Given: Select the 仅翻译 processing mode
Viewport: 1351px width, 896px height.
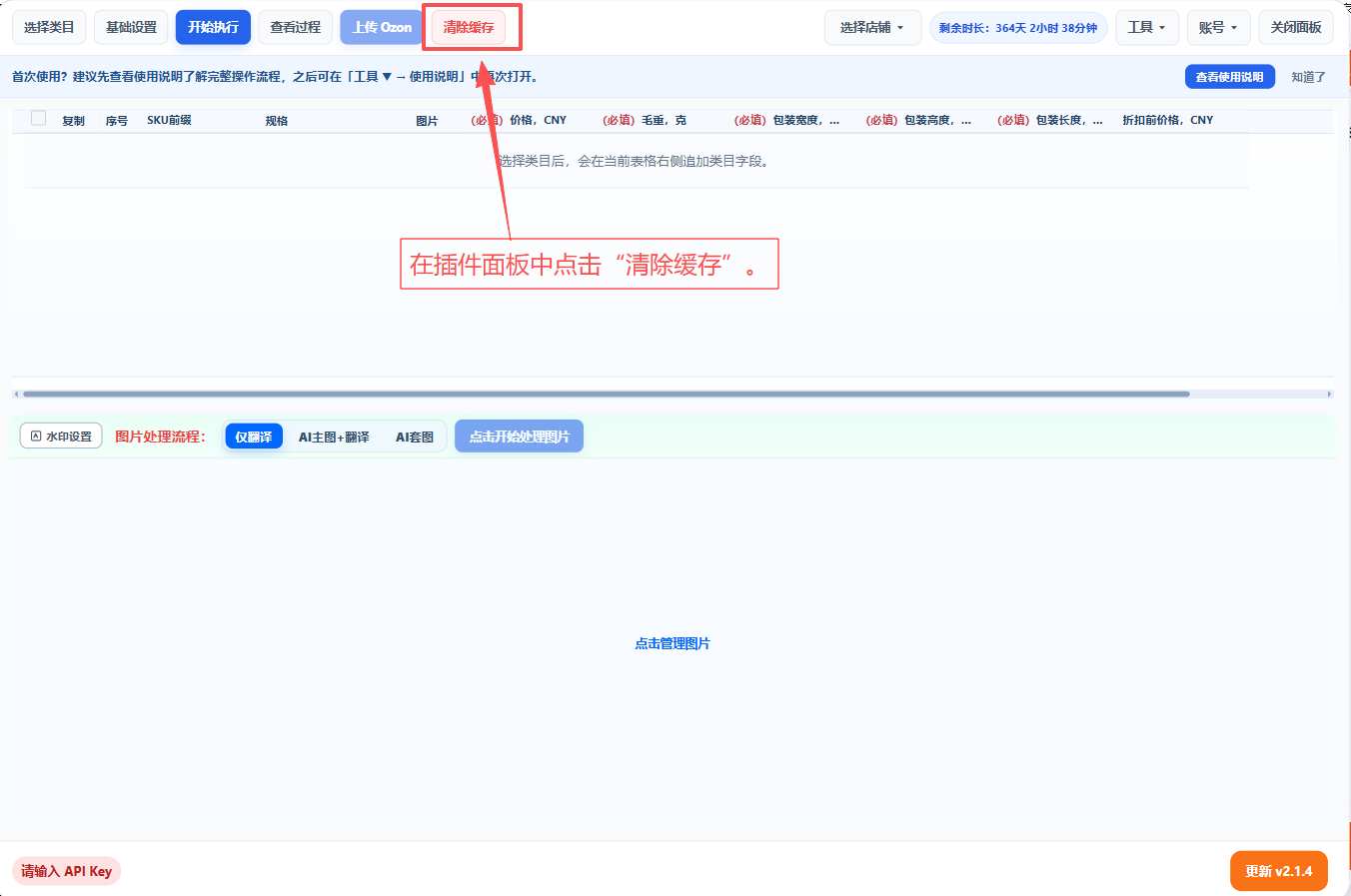Looking at the screenshot, I should [x=254, y=437].
